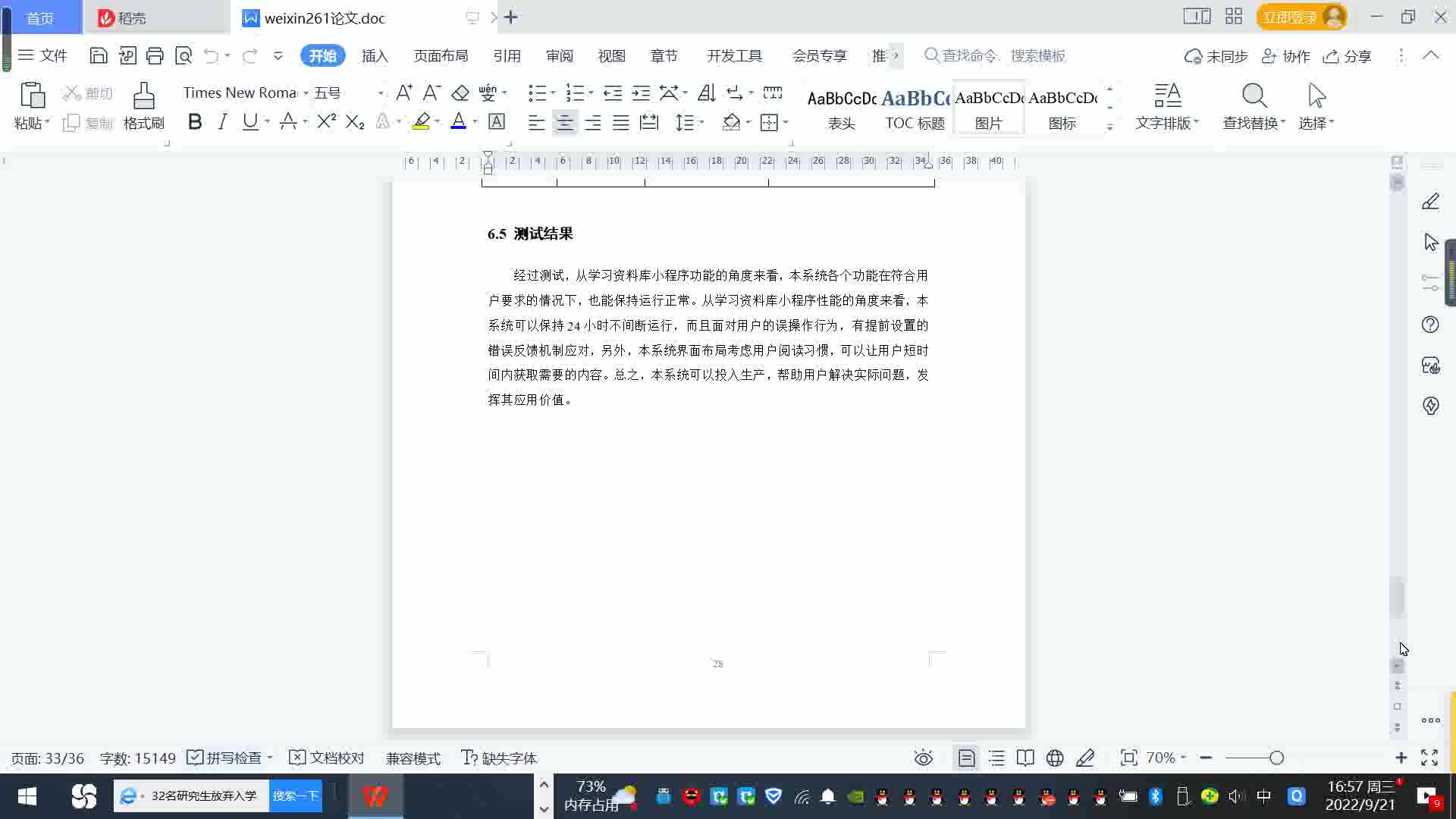This screenshot has width=1456, height=819.
Task: Toggle spell check in status bar
Action: pos(229,758)
